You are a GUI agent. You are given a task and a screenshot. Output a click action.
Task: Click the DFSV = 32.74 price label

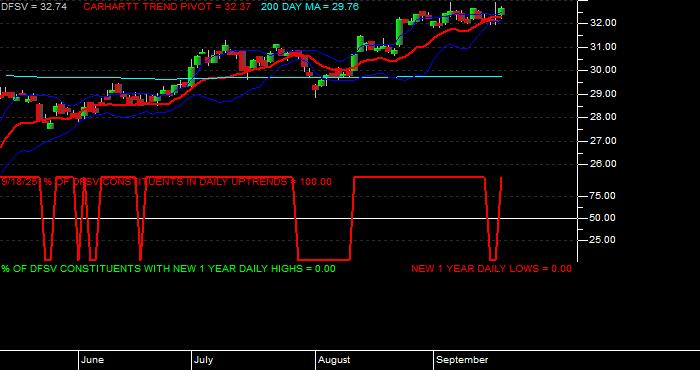(x=33, y=7)
